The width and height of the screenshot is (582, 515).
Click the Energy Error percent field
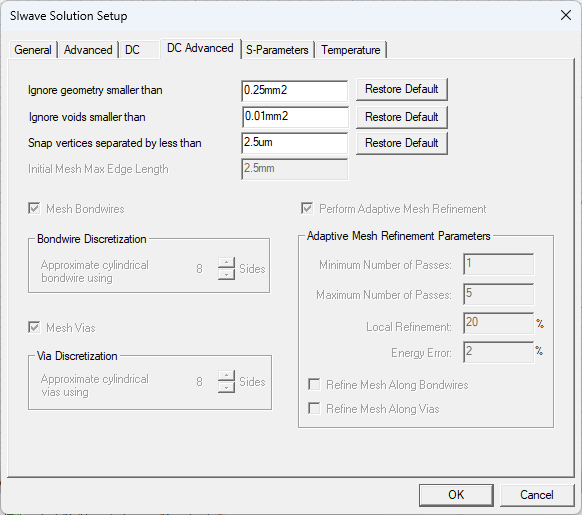coord(498,352)
